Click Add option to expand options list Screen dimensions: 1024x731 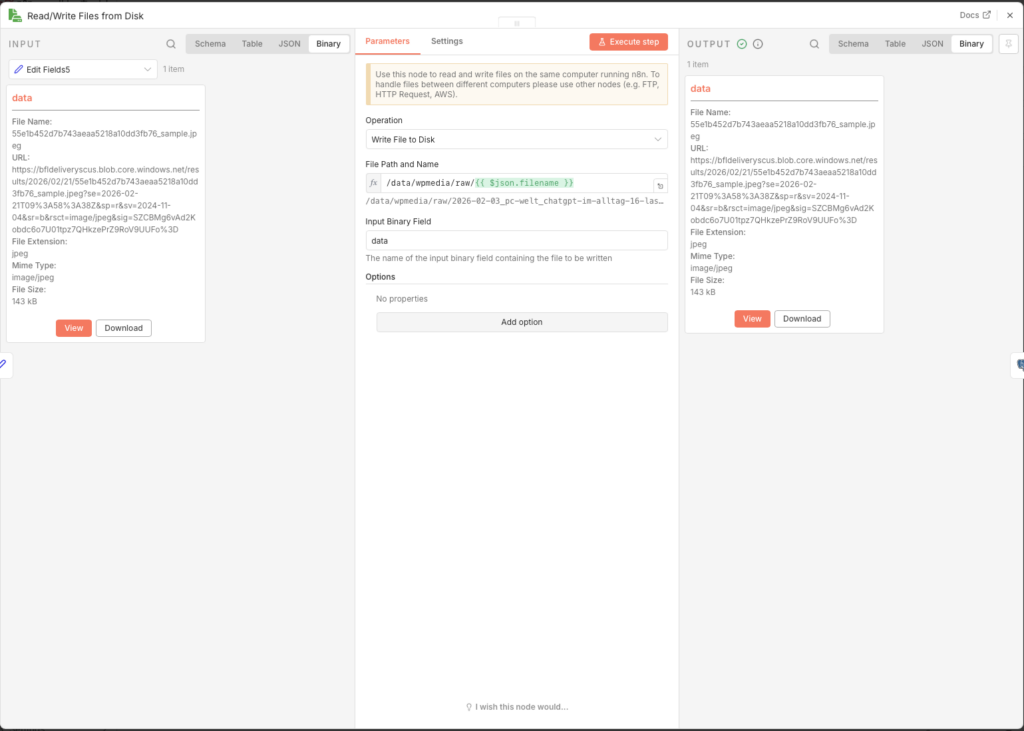point(521,322)
